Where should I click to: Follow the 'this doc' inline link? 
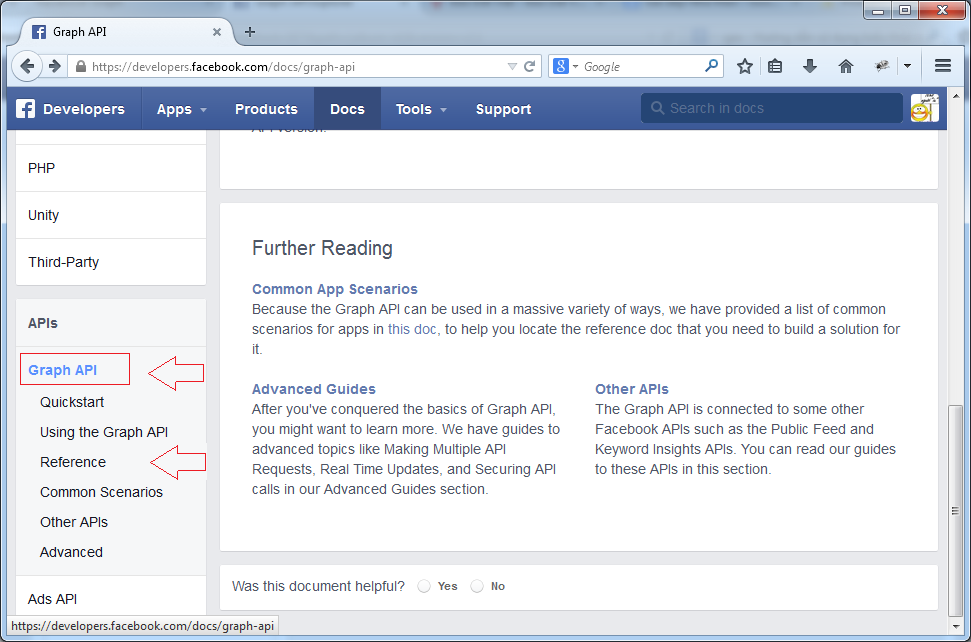(x=412, y=329)
